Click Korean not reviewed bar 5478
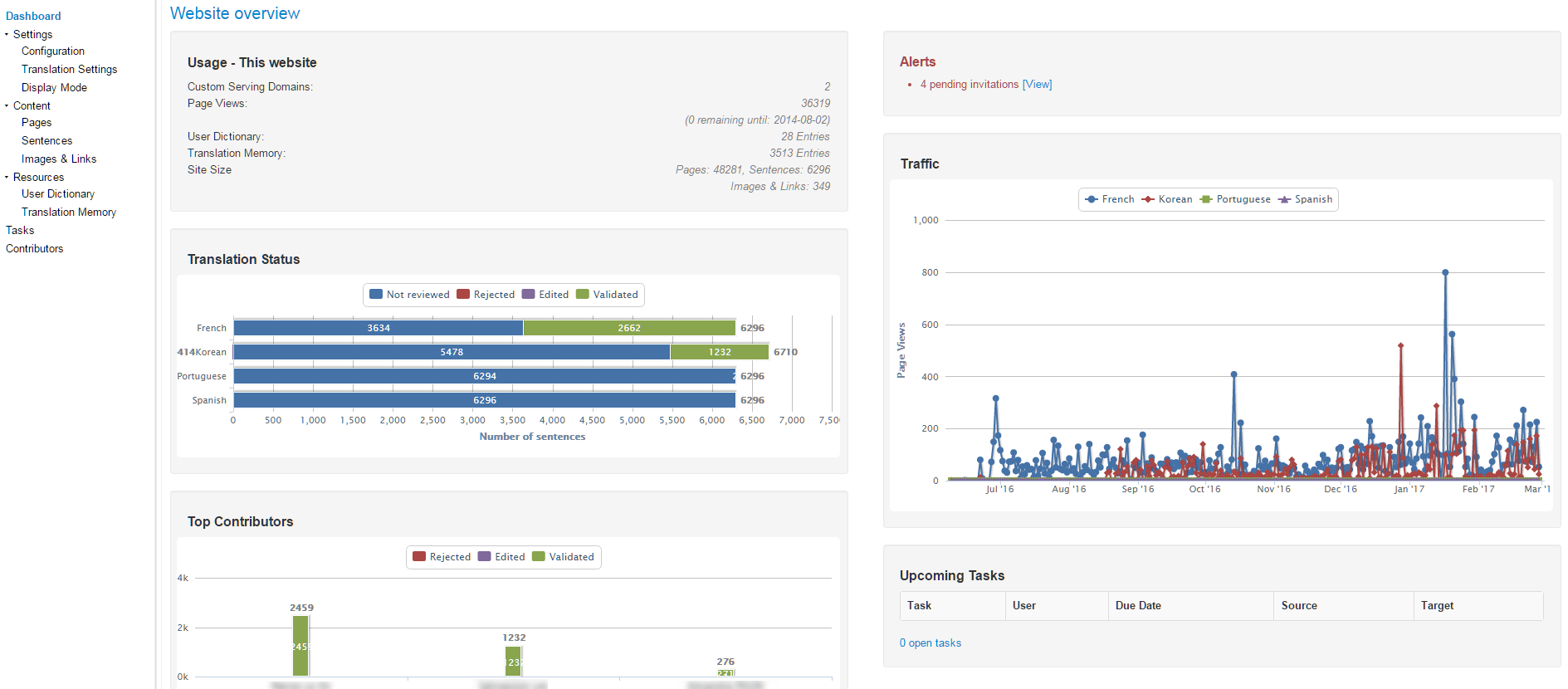1568x689 pixels. [452, 352]
